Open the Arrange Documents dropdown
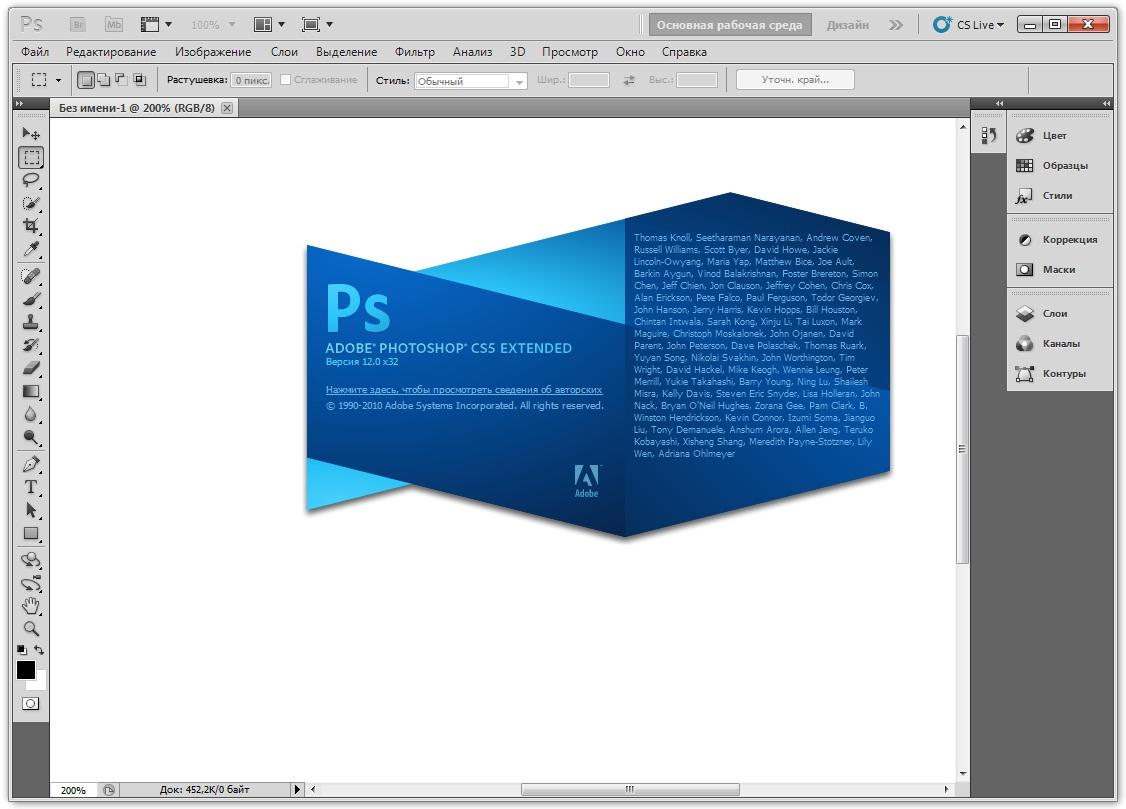Screen dimensions: 1126x809 point(269,24)
